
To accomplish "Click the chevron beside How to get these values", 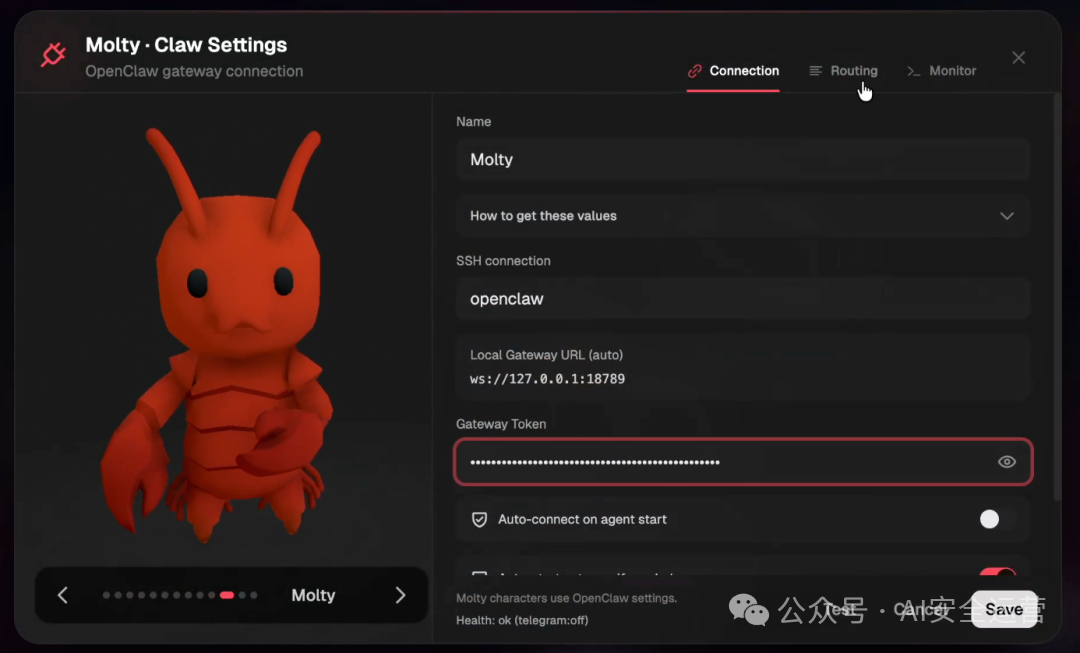I will (x=1006, y=216).
